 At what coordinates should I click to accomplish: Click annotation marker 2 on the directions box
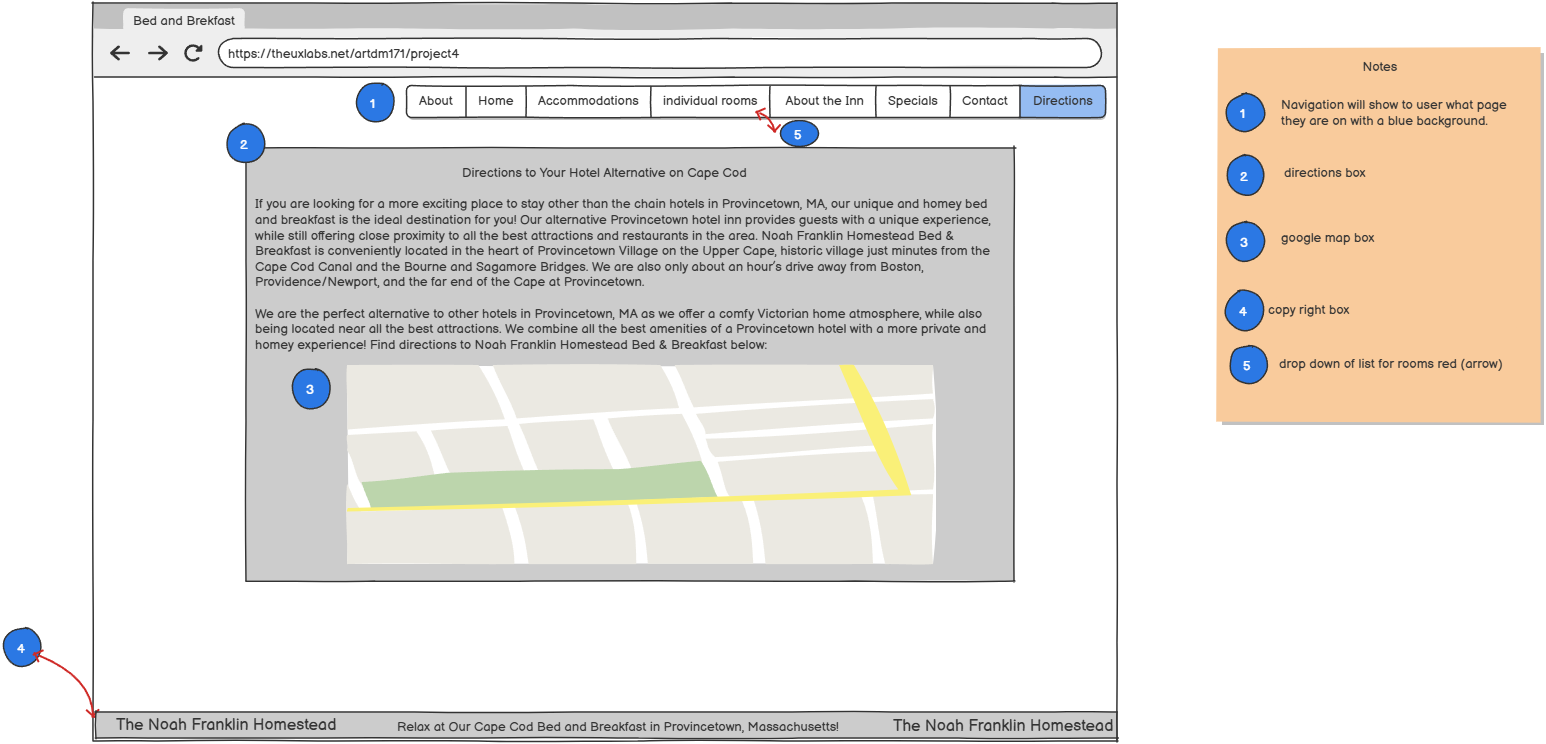245,144
